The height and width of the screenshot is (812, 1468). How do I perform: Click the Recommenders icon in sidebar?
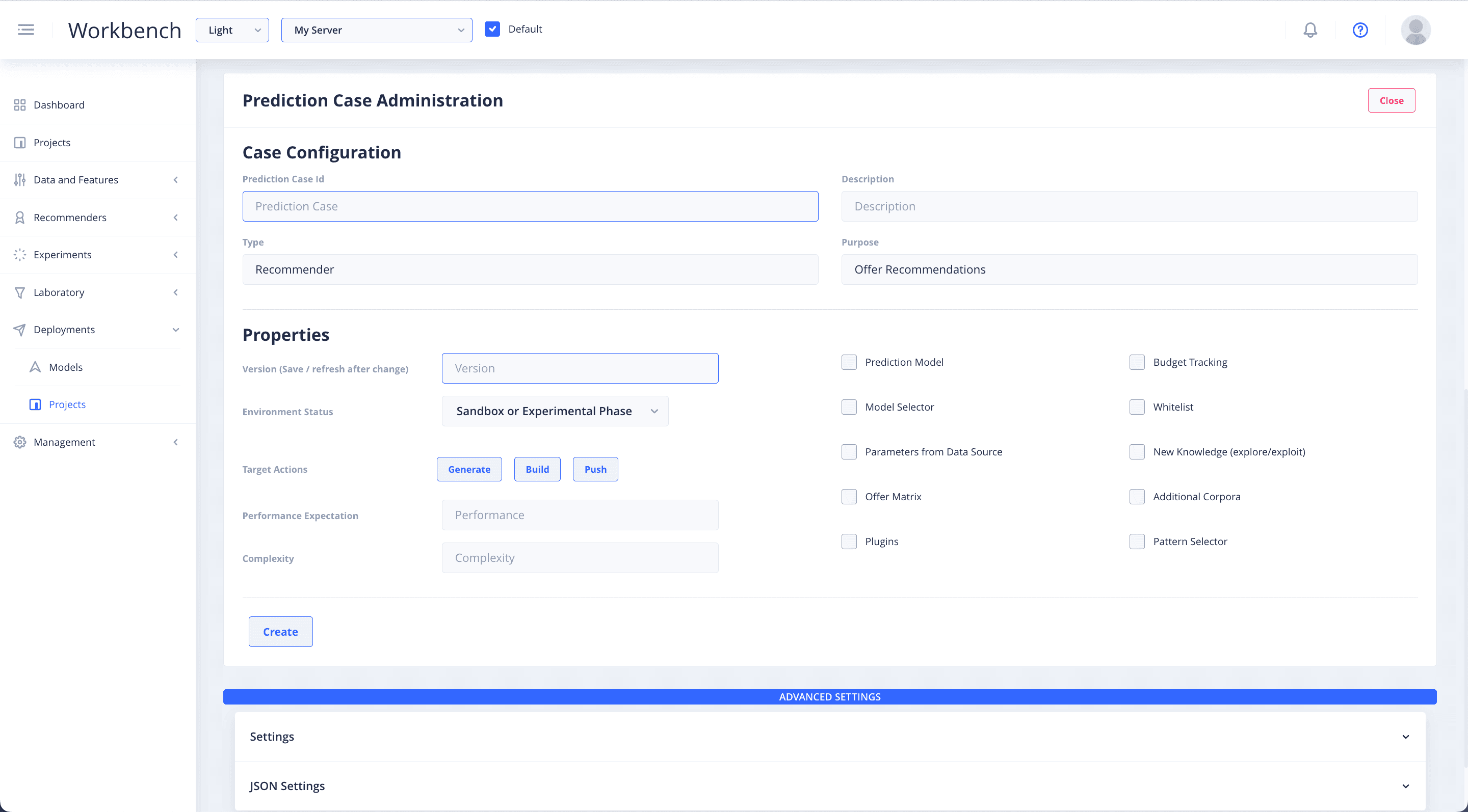(19, 217)
